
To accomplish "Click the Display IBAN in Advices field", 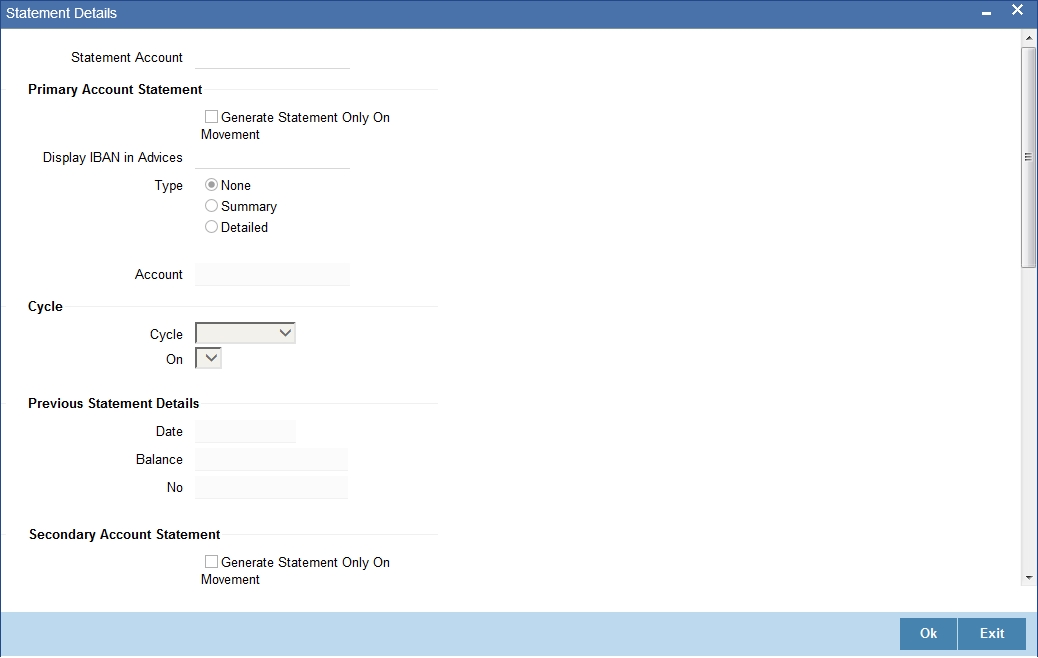I will (x=272, y=158).
